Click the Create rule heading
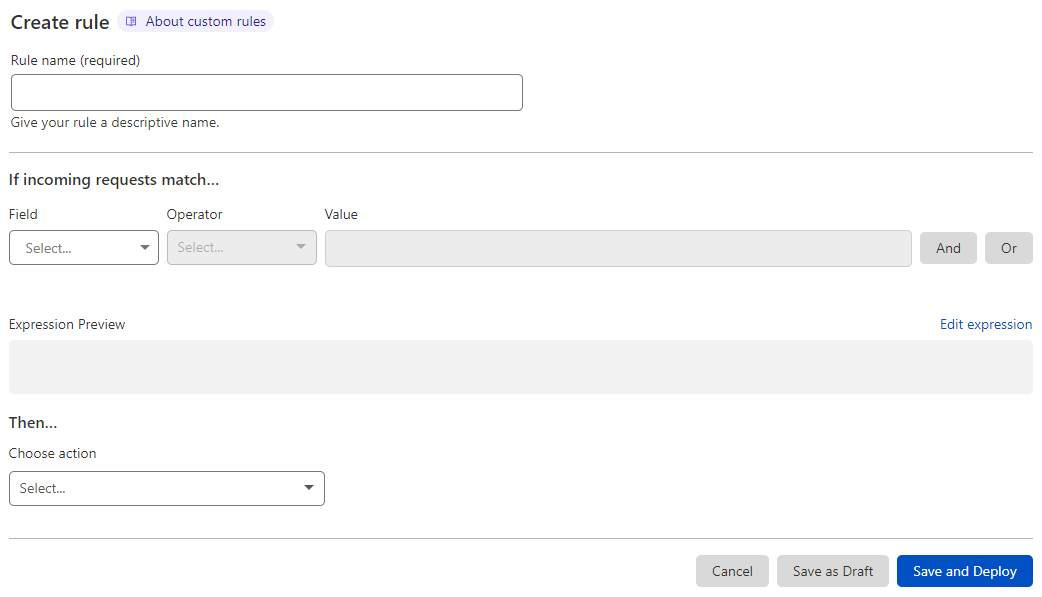 [59, 20]
